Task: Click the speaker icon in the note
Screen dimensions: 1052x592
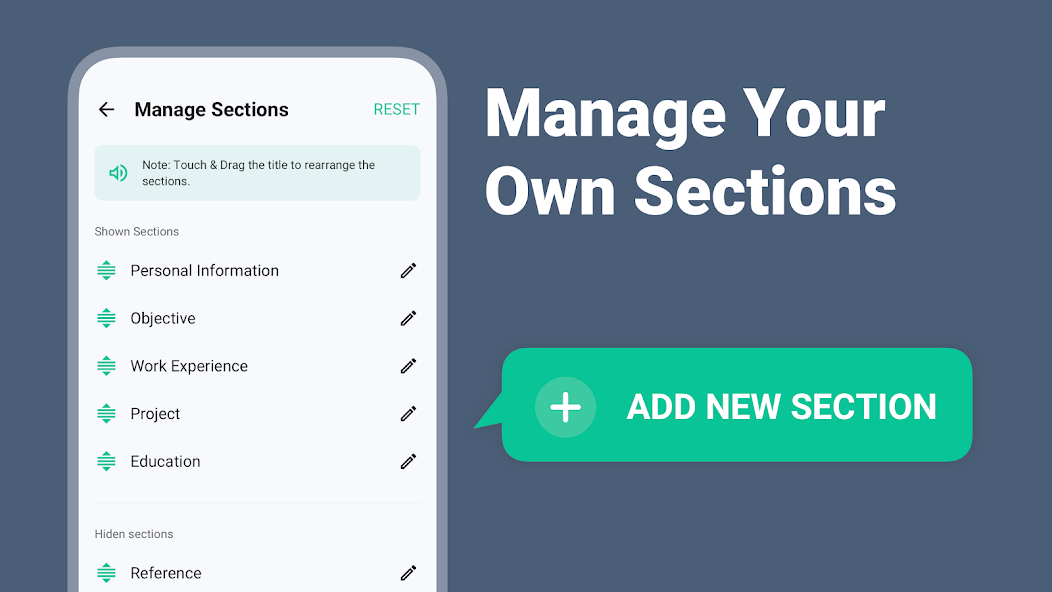Action: (x=118, y=173)
